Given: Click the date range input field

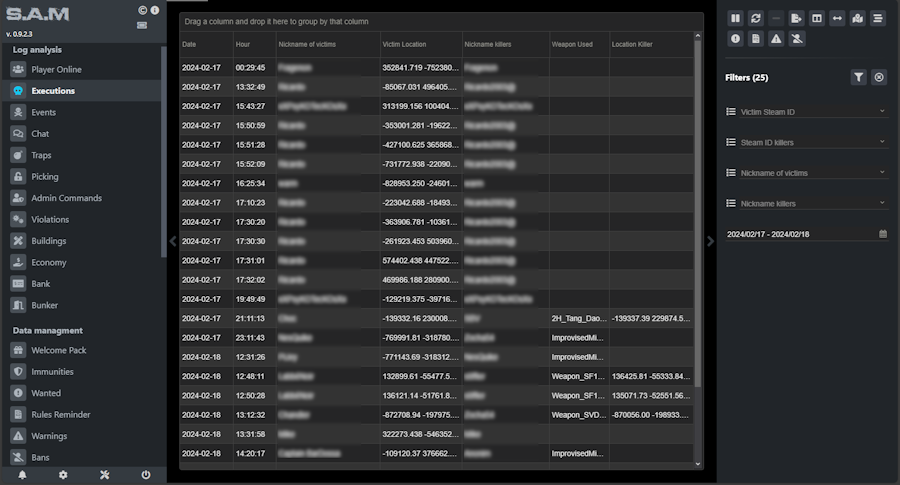Looking at the screenshot, I should [x=800, y=234].
